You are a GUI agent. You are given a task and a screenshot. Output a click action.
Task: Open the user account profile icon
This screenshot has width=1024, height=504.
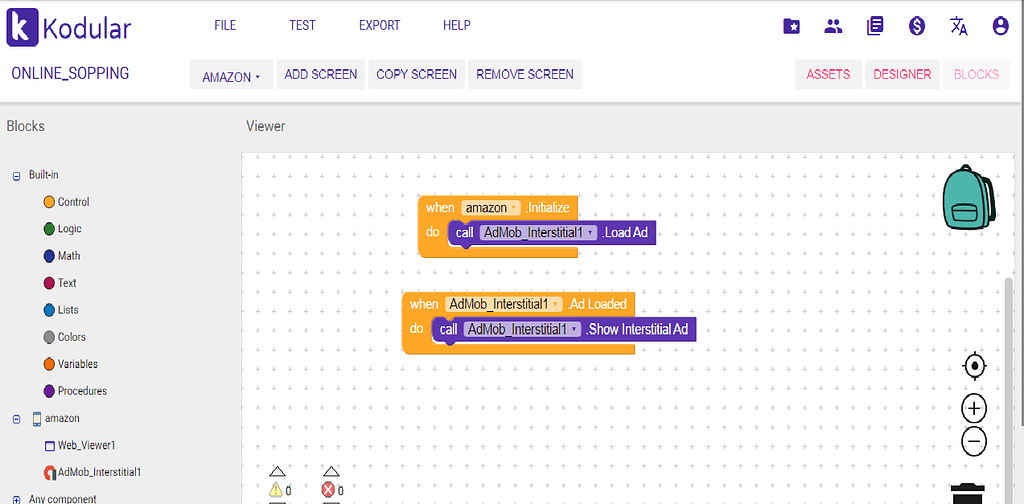[1000, 26]
